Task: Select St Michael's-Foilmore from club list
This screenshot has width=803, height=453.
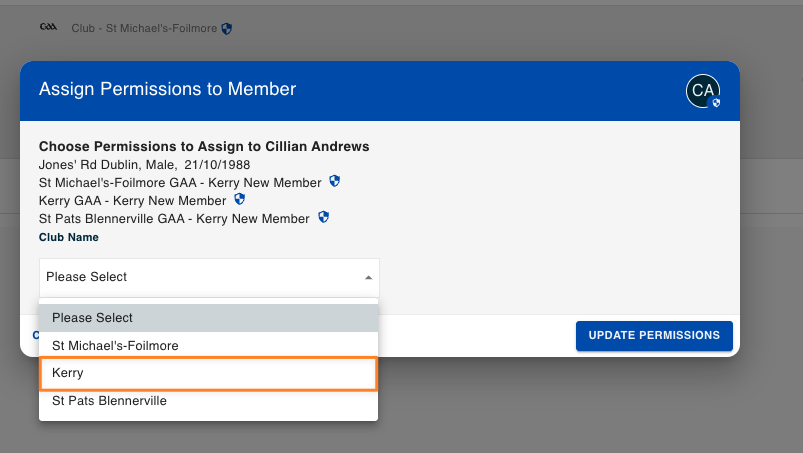Action: 208,346
